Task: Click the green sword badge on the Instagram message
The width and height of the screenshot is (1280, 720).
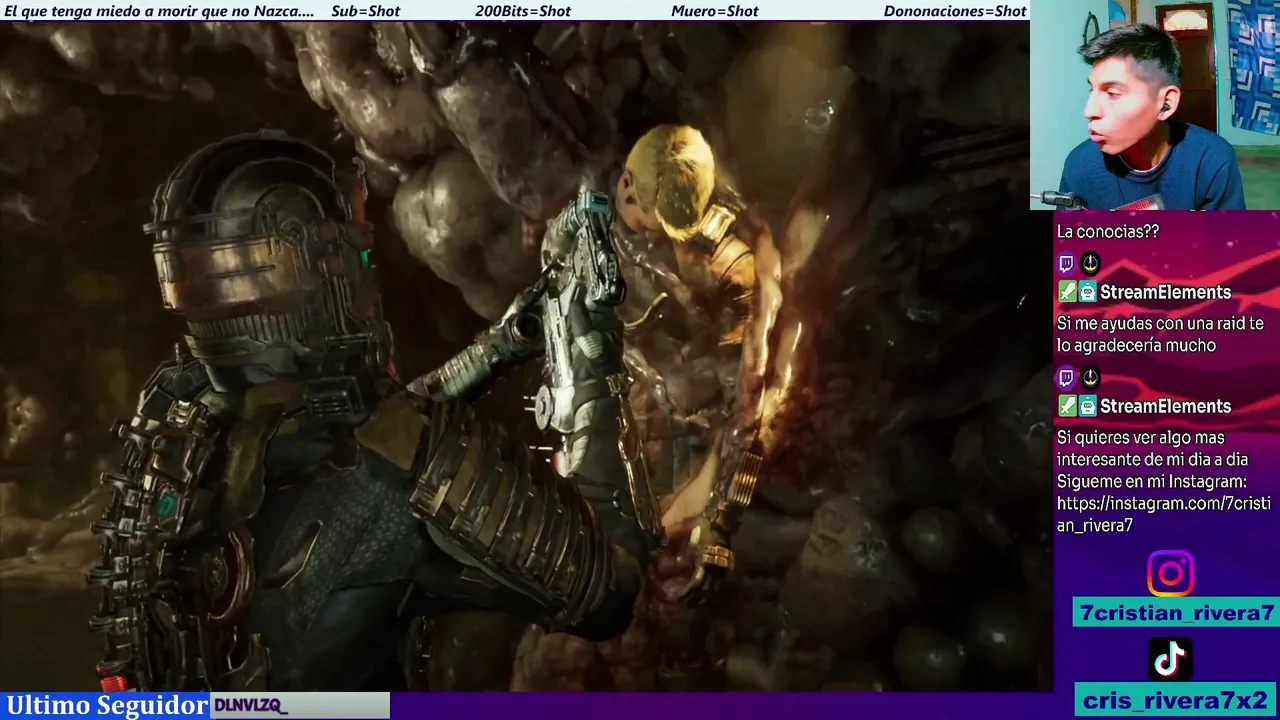Action: click(x=1067, y=406)
